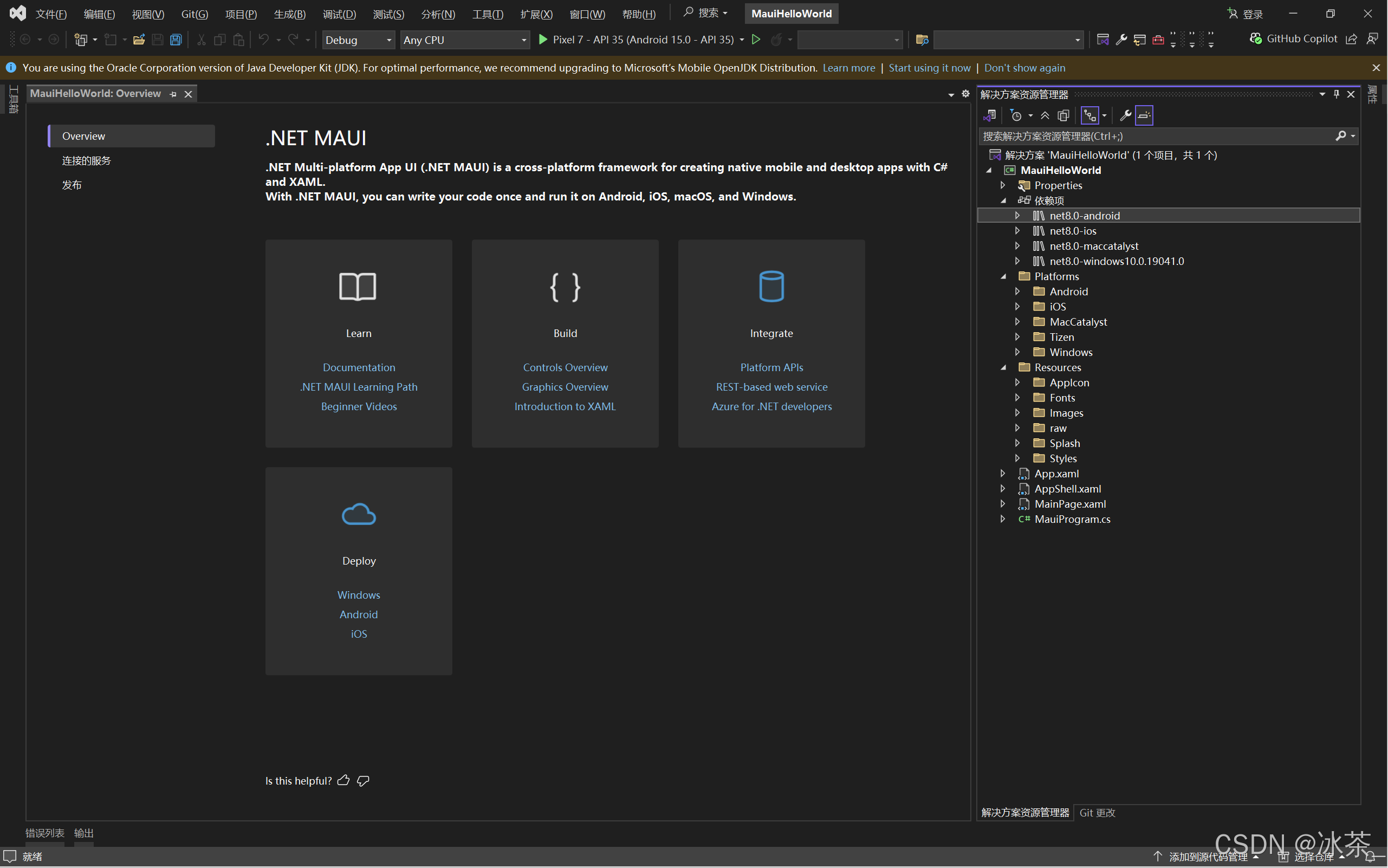Screen dimensions: 1388x868
Task: Click the GitHub Copilot icon
Action: point(1255,39)
